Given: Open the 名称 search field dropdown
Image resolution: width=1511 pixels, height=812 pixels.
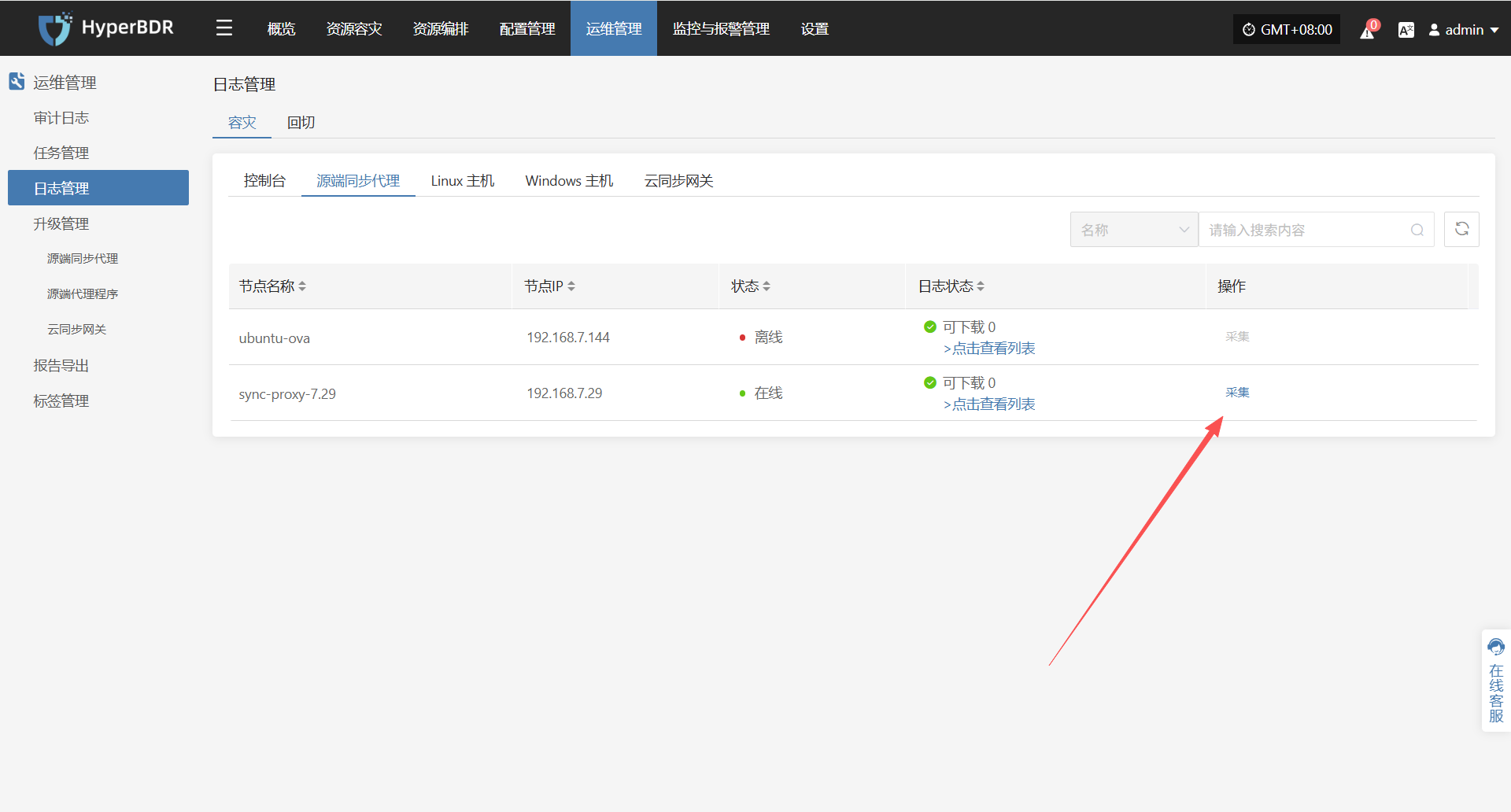Looking at the screenshot, I should coord(1134,230).
